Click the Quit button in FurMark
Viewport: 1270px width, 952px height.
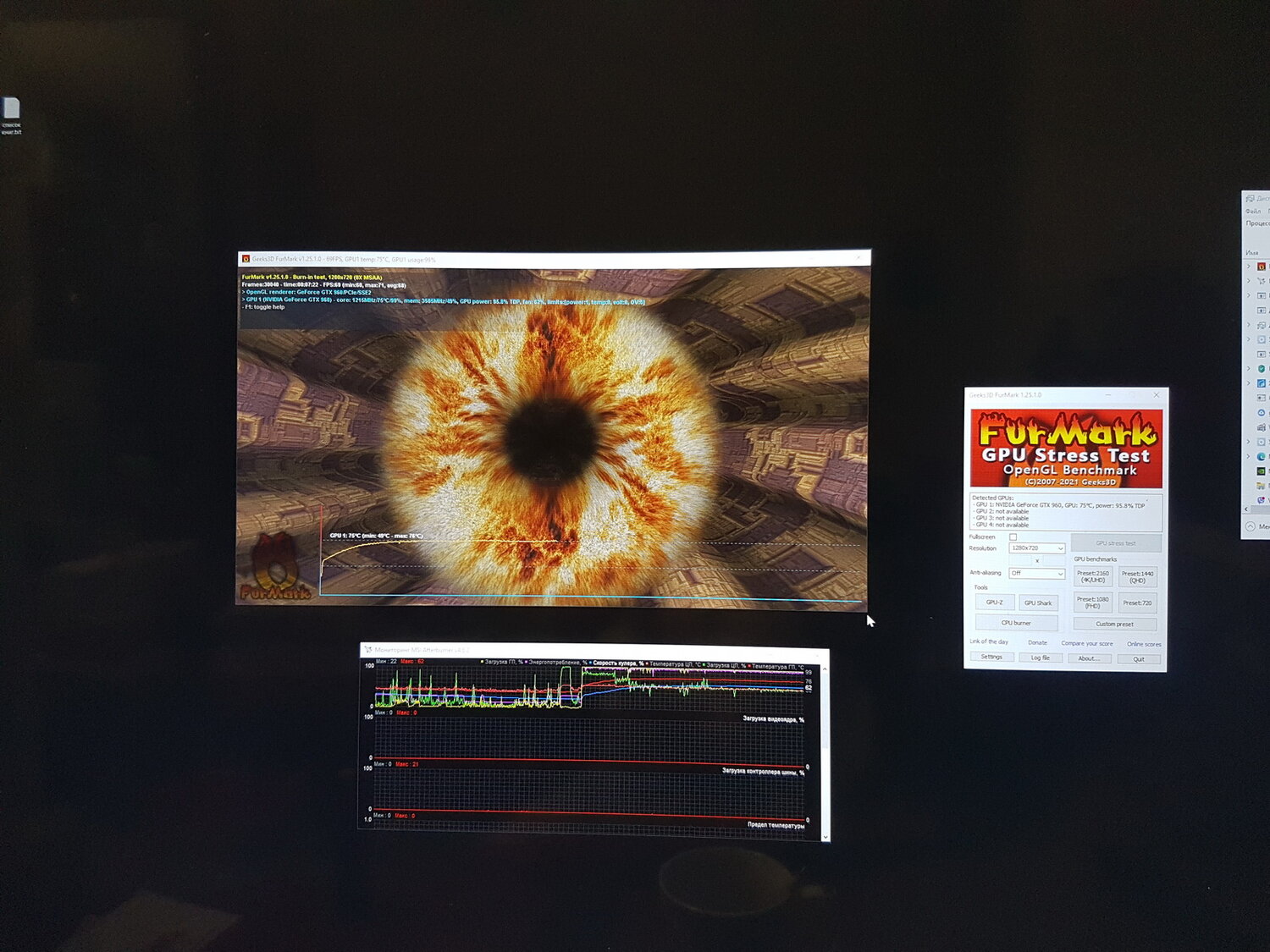click(1139, 659)
